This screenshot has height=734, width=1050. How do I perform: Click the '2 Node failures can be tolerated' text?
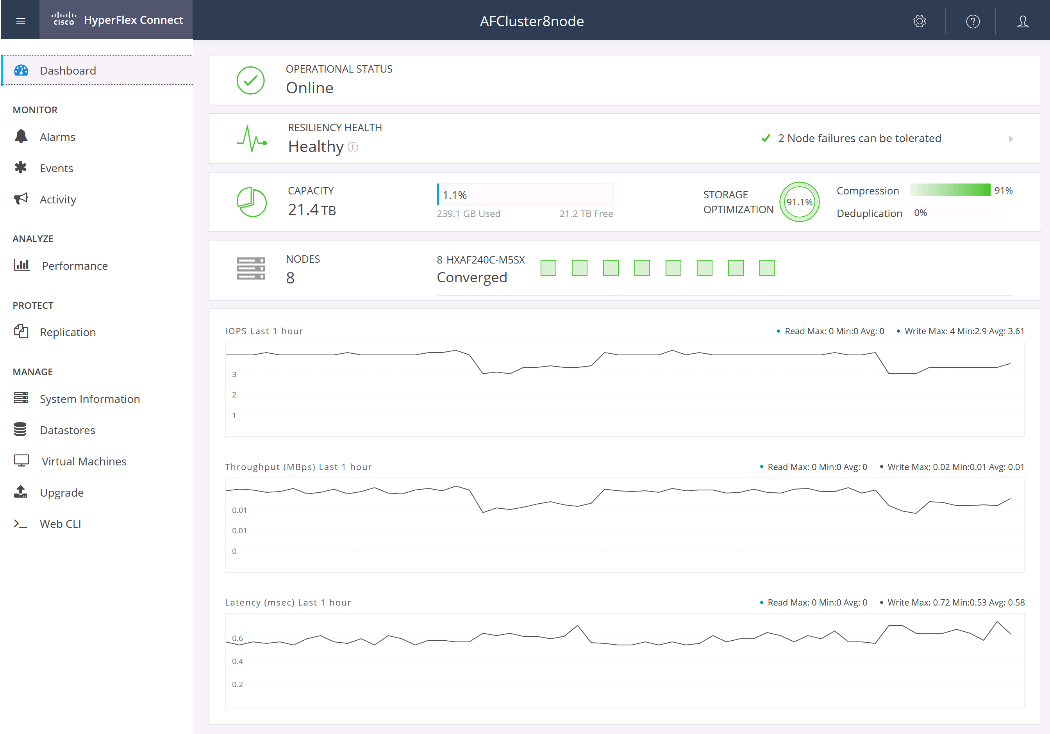coord(859,138)
